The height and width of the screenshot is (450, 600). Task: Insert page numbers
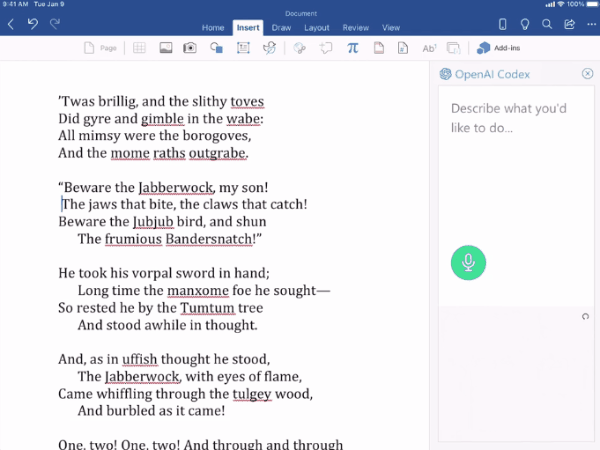coord(403,48)
